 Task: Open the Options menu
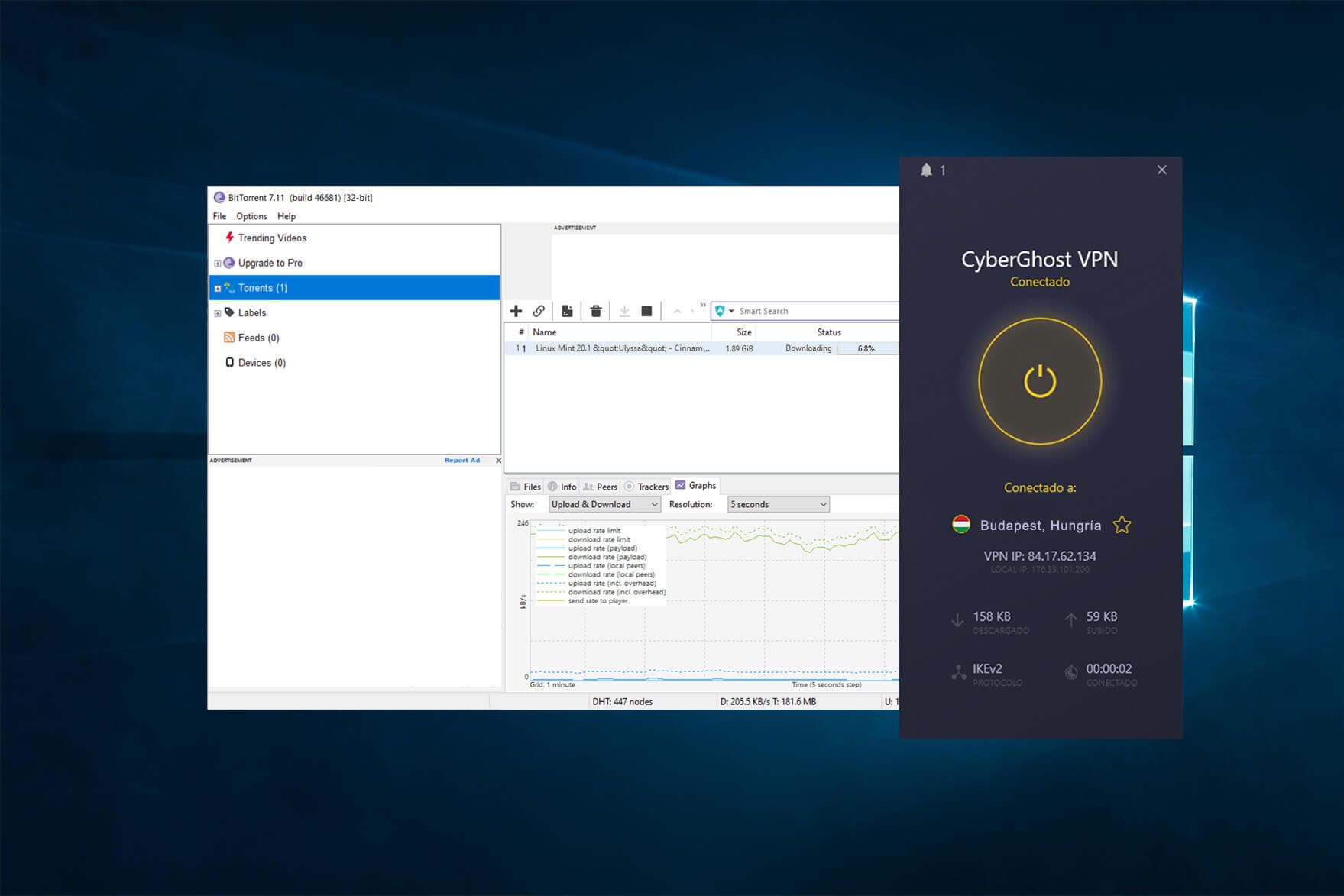[251, 216]
